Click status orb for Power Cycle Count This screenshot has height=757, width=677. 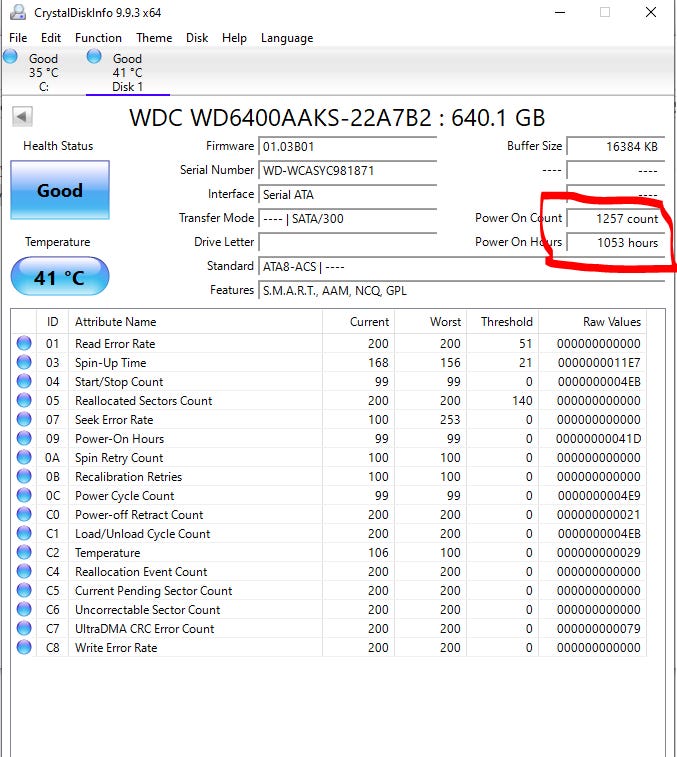(24, 495)
